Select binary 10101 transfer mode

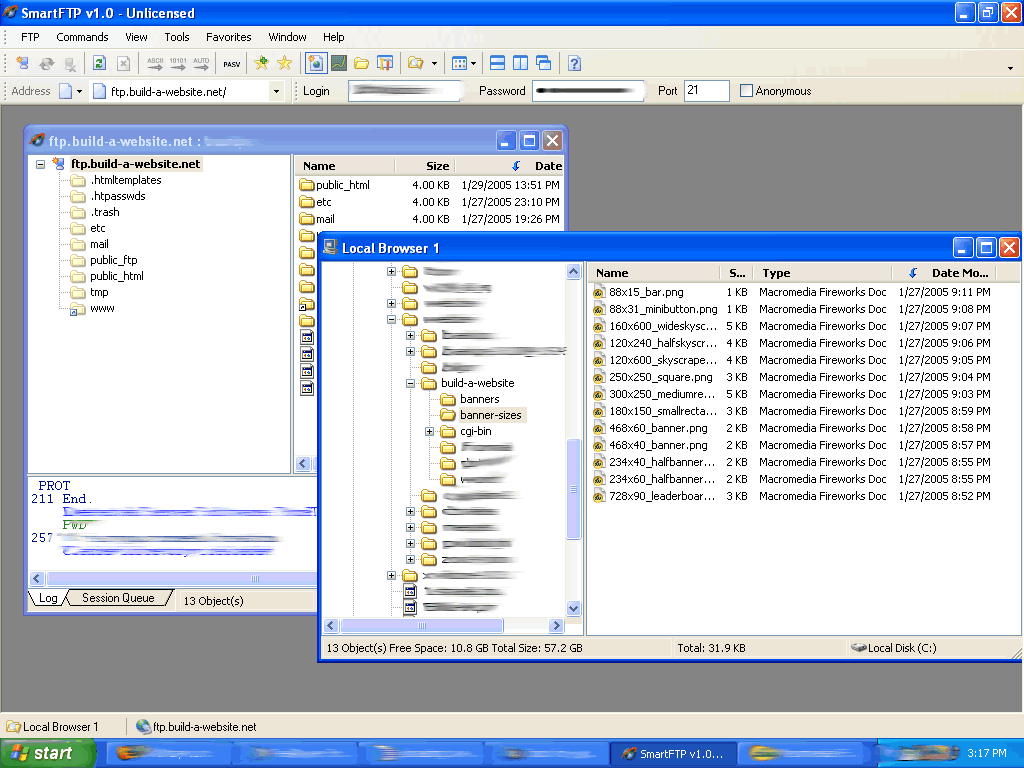(x=178, y=63)
